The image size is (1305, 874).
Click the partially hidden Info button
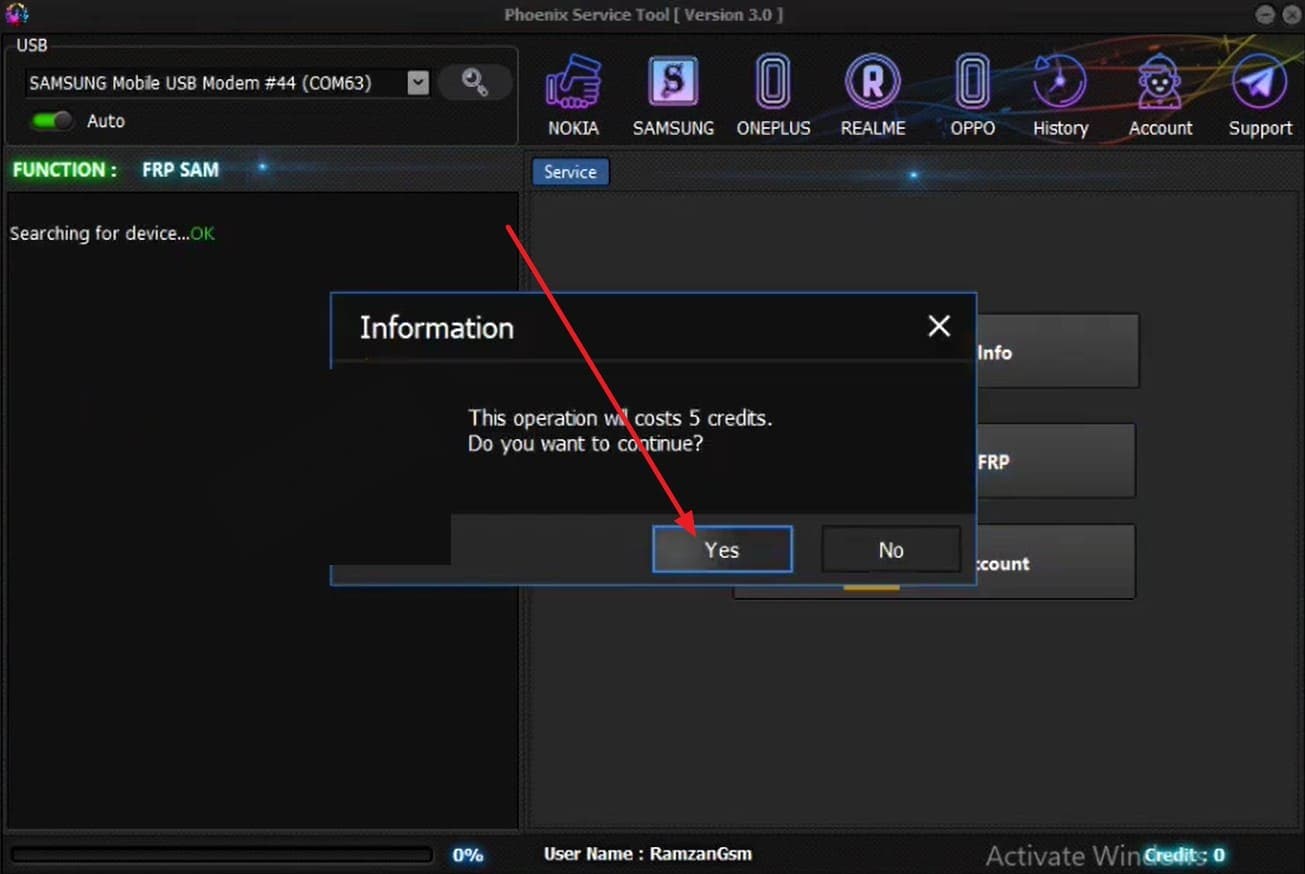click(1056, 352)
